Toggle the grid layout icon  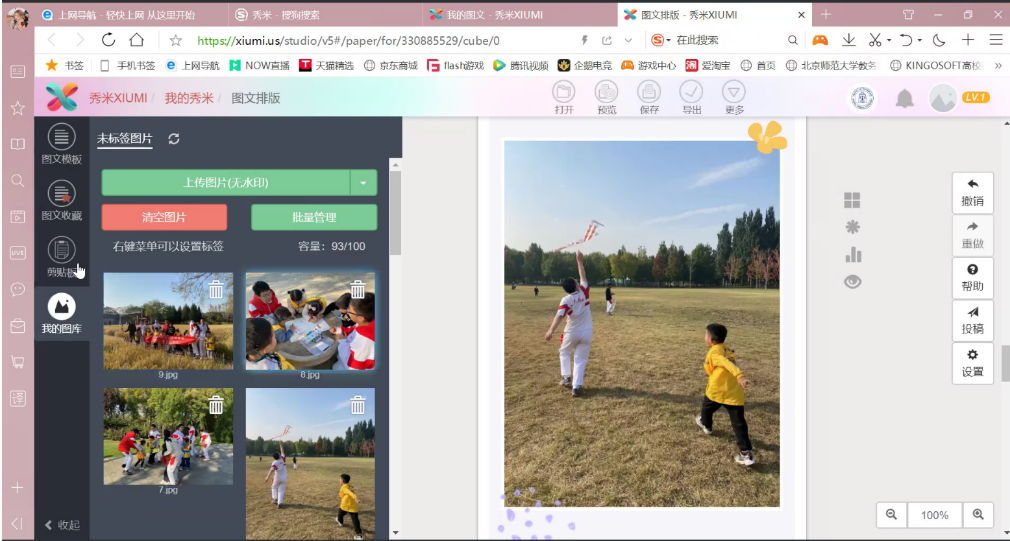pyautogui.click(x=852, y=200)
